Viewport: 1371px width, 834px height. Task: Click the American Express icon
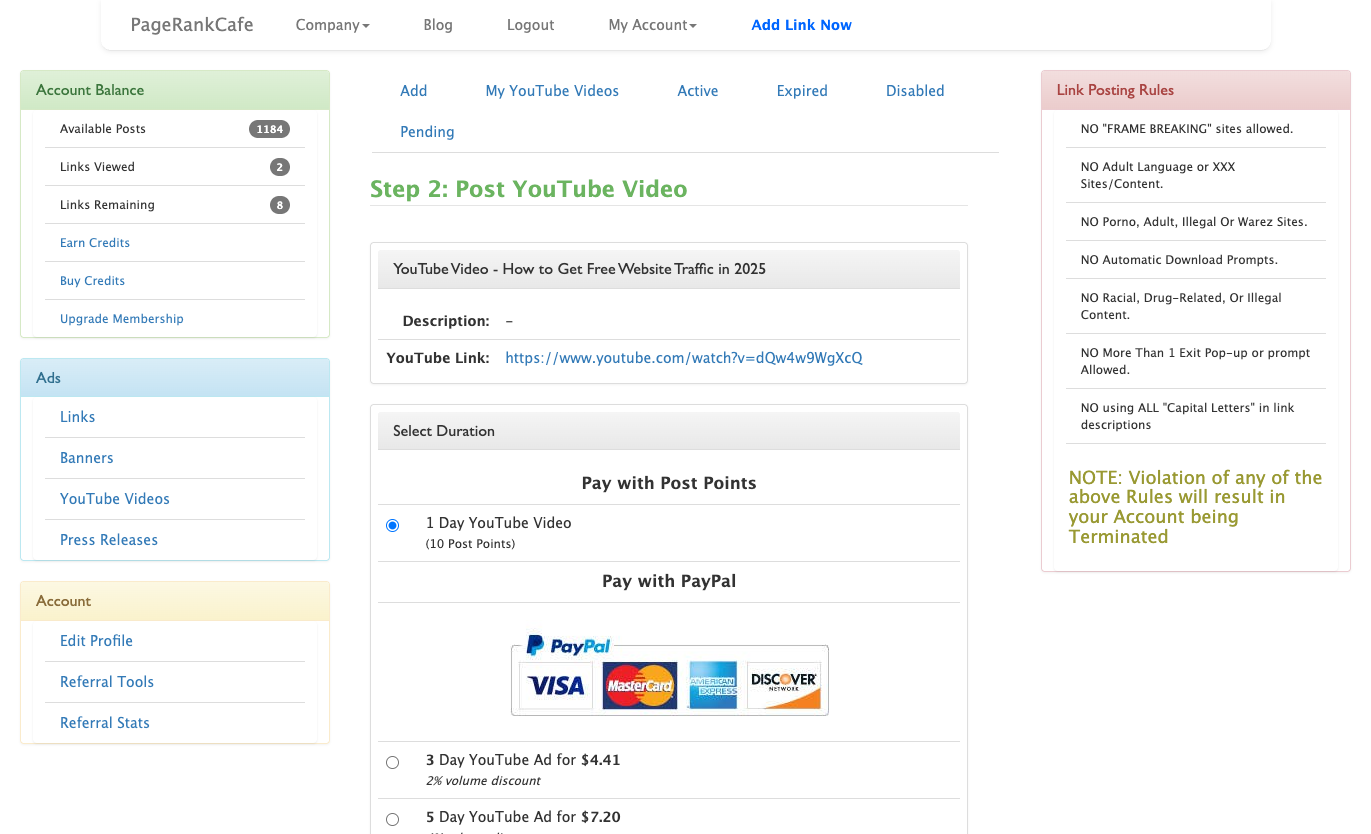[712, 685]
